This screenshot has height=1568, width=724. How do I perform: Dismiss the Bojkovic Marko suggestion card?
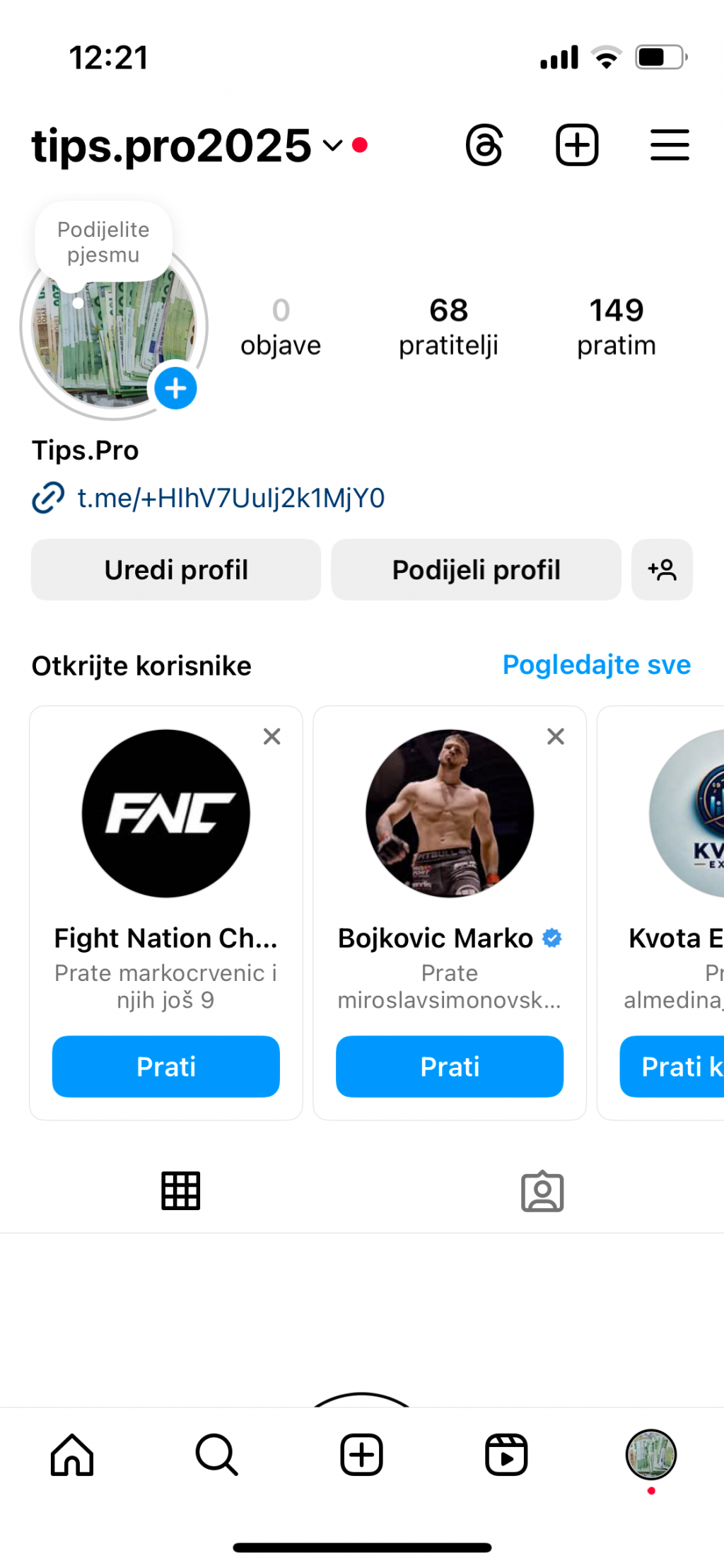[556, 737]
